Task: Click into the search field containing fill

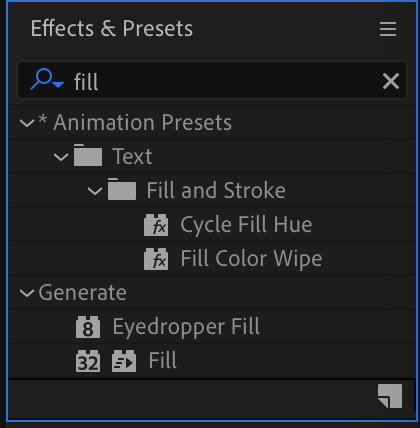Action: (212, 80)
